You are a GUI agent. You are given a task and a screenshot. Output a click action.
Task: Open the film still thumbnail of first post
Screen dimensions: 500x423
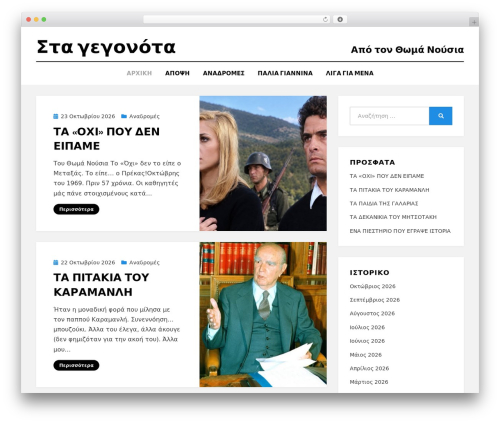263,163
